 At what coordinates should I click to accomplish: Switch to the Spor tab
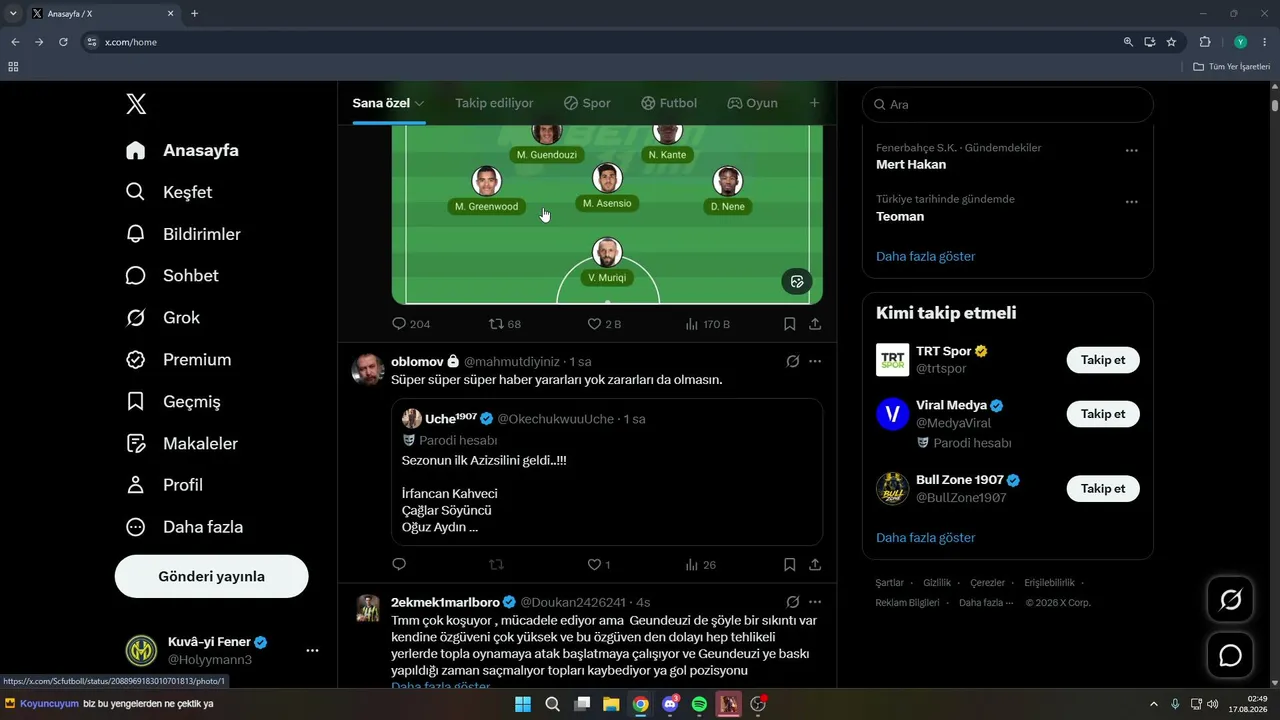pos(587,103)
